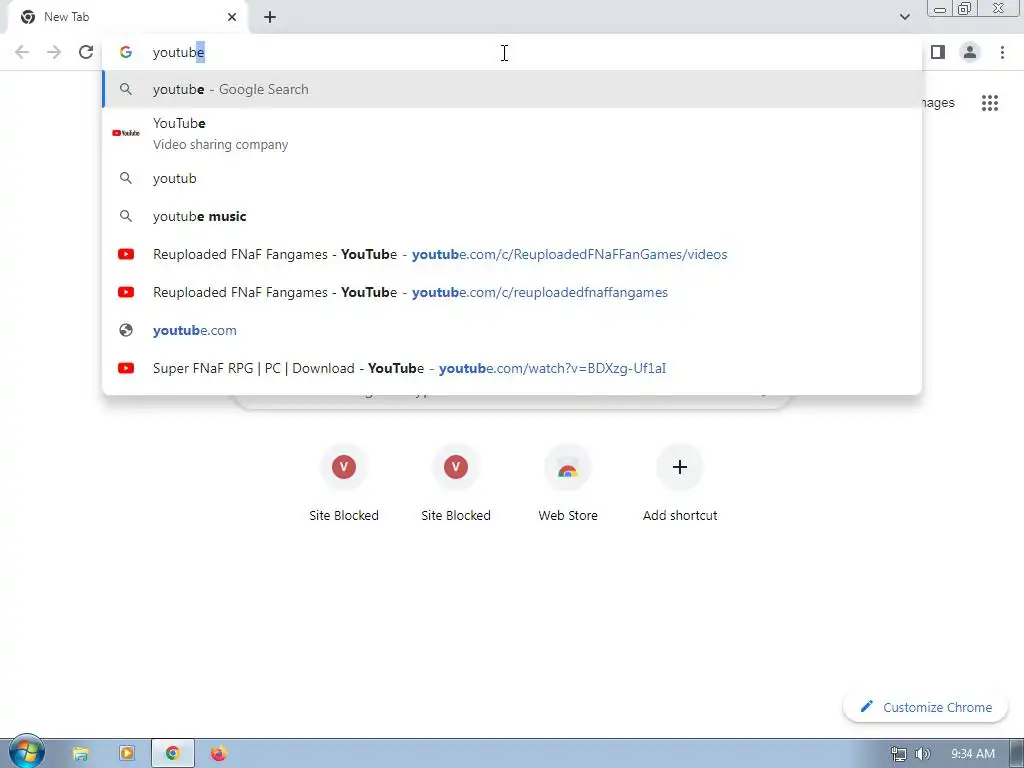This screenshot has width=1024, height=768.
Task: Open Windows Explorer from the taskbar
Action: pyautogui.click(x=80, y=754)
